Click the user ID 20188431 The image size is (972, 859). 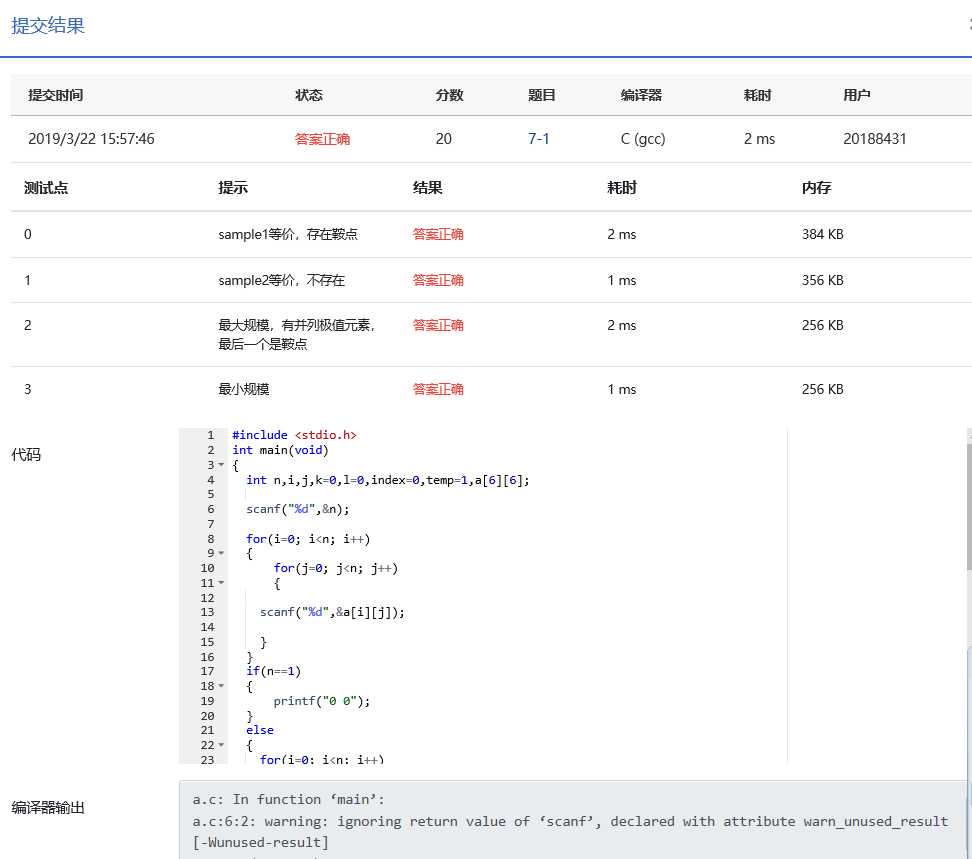pos(875,139)
